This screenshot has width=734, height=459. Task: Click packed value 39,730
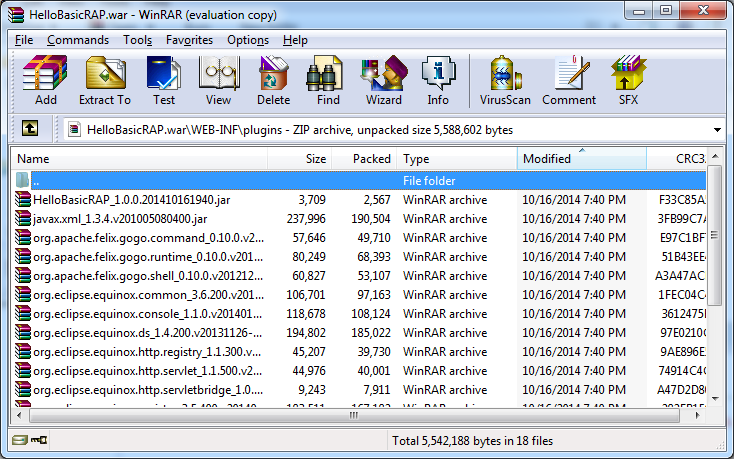[x=374, y=352]
